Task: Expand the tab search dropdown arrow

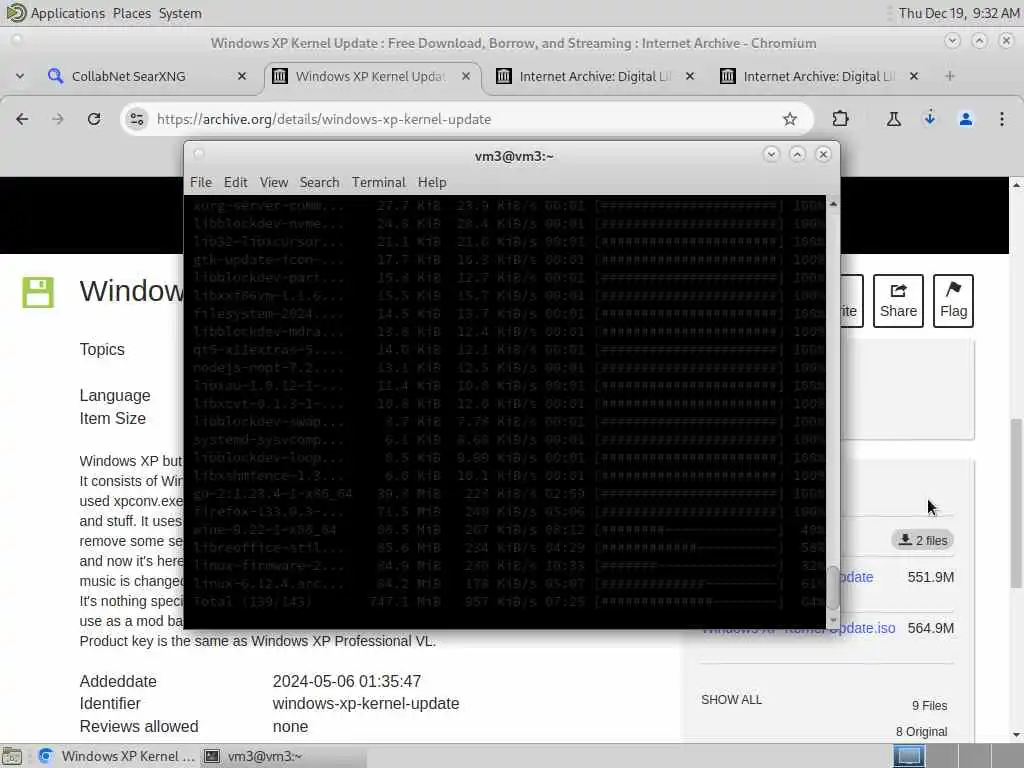Action: (20, 76)
